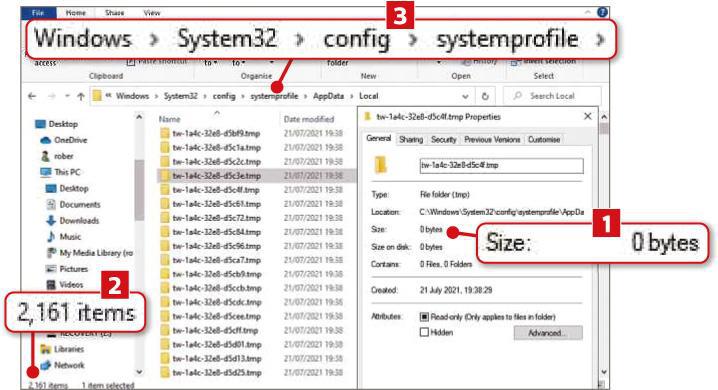Click the Forward navigation arrow
718x390 pixels.
click(x=52, y=96)
